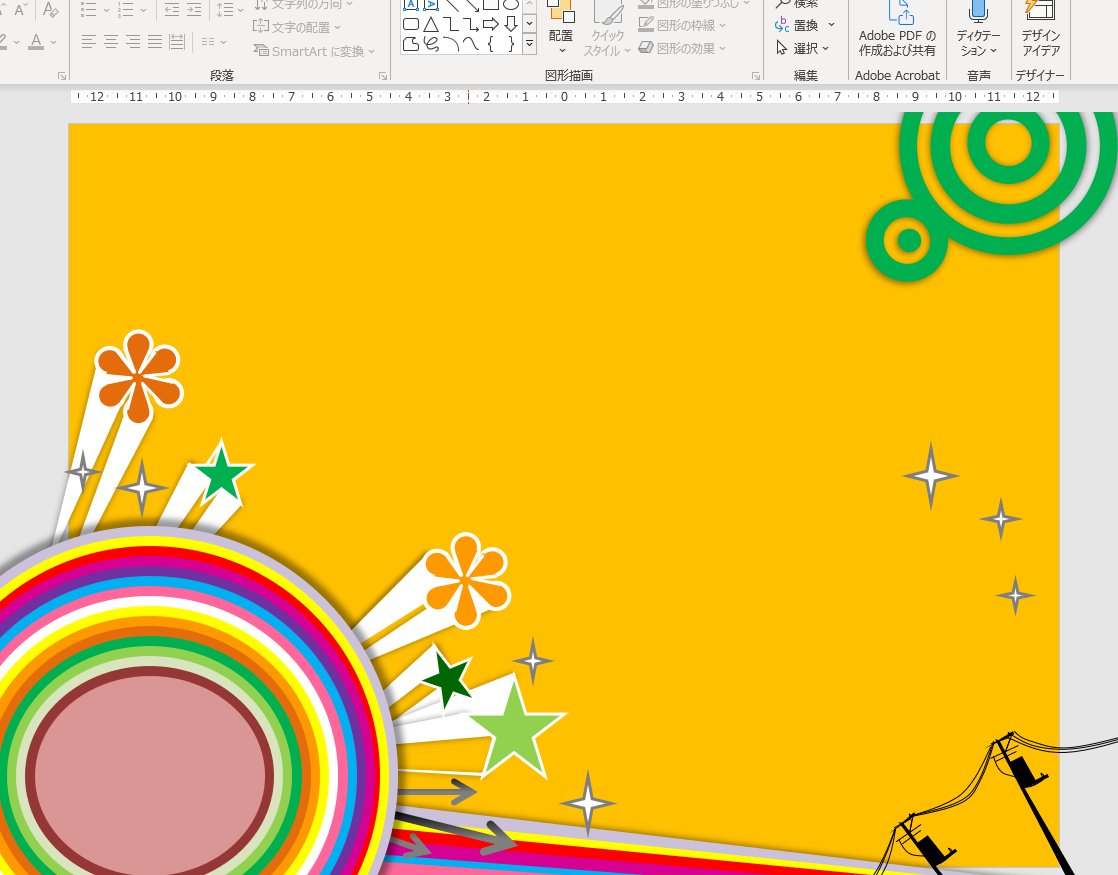This screenshot has height=875, width=1118.
Task: Click SmartArt に変換 button
Action: [x=314, y=51]
